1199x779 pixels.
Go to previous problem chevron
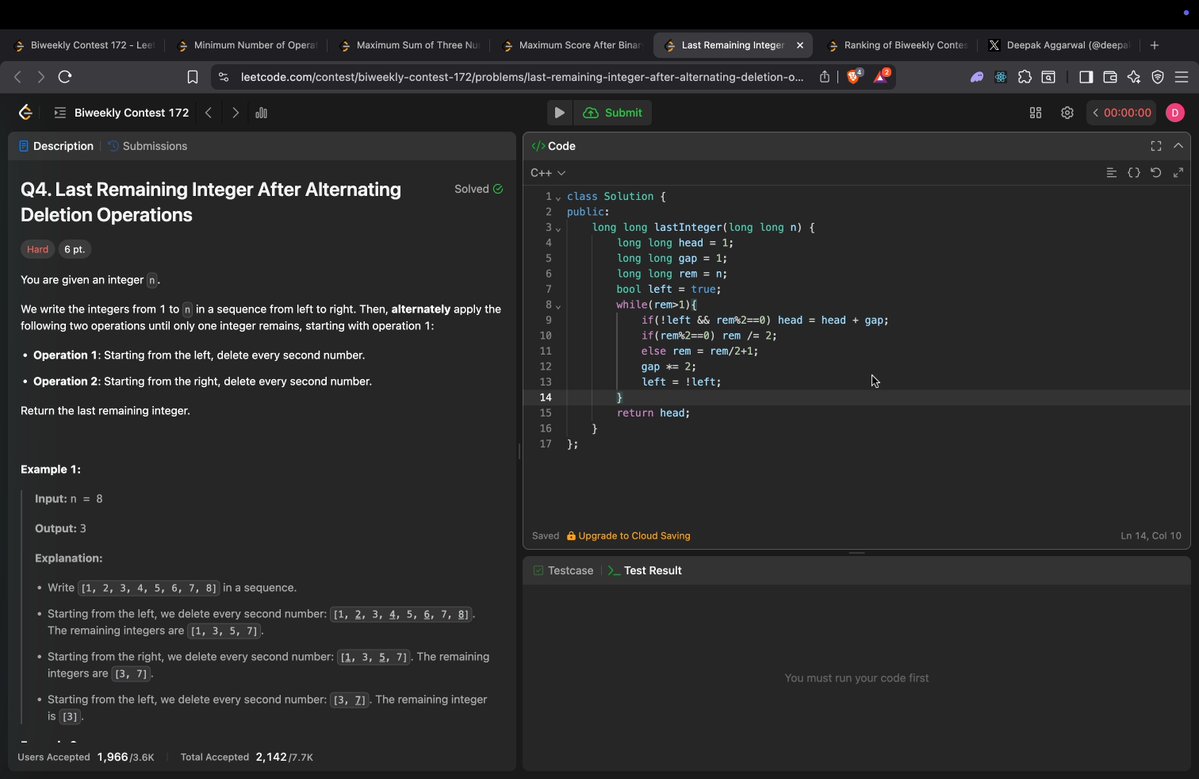pos(208,112)
